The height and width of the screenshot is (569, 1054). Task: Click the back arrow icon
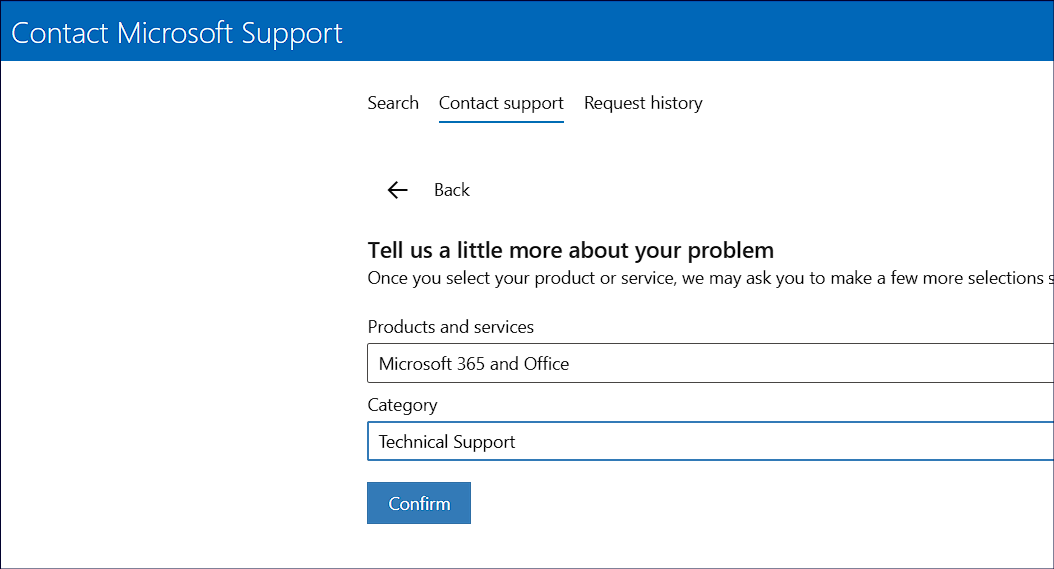pos(397,190)
